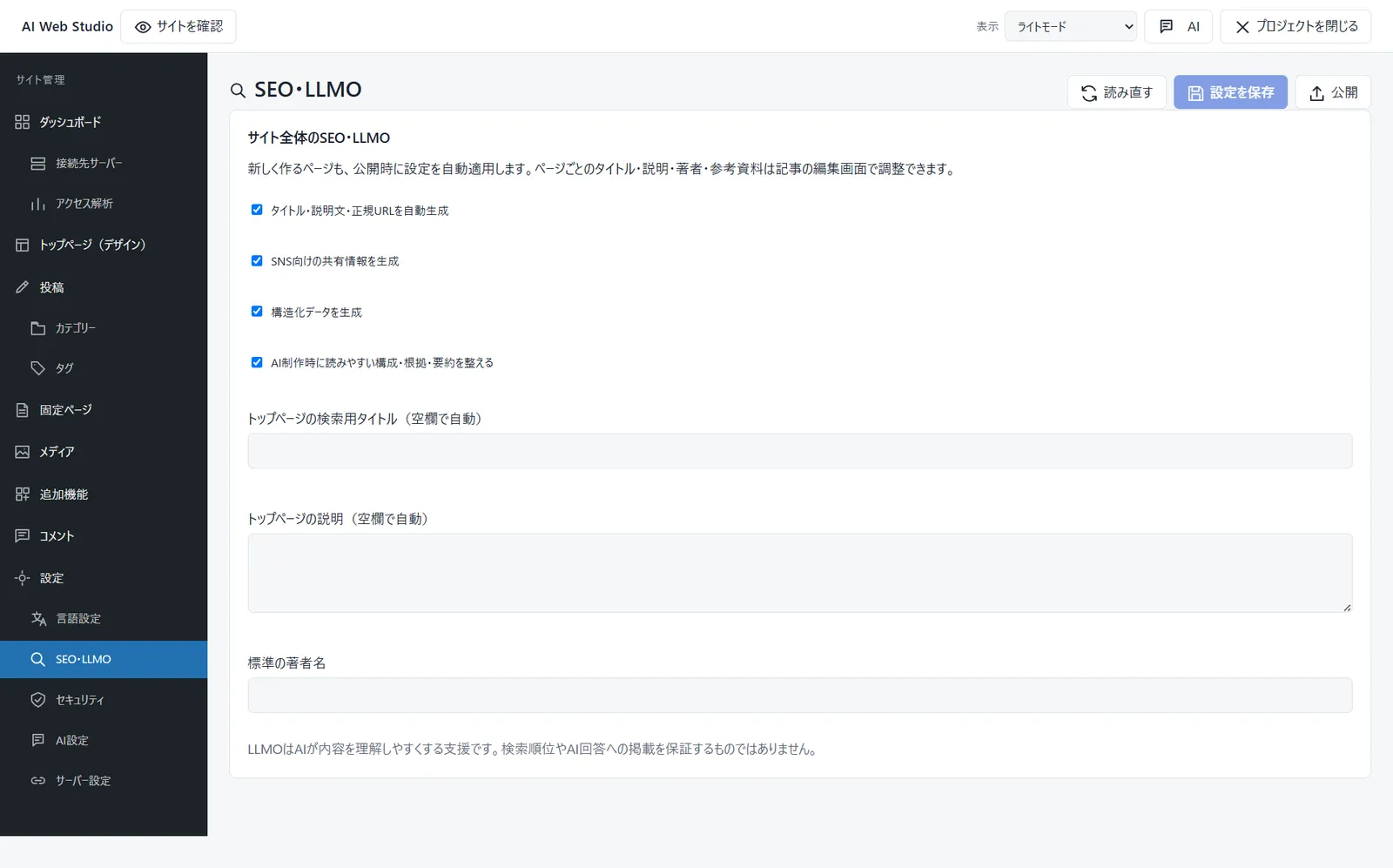This screenshot has height=868, width=1393.
Task: Click the speech bubble icon for コメント
Action: coord(23,536)
